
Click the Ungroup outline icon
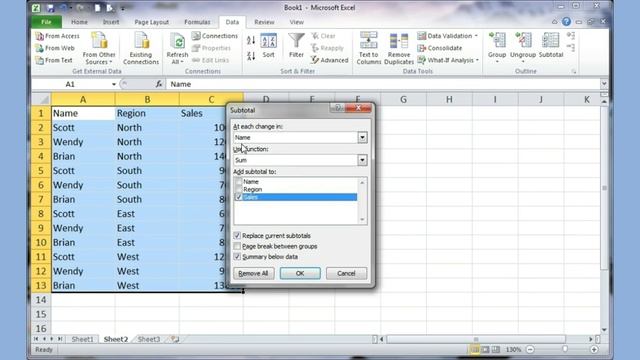[523, 40]
